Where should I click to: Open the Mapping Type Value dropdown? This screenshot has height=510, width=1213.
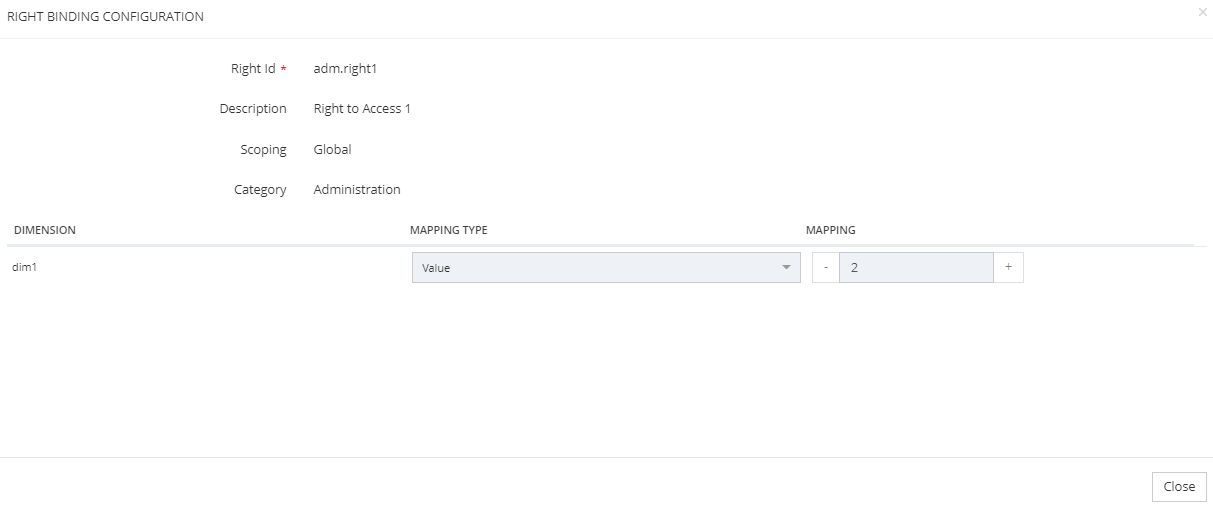point(606,268)
